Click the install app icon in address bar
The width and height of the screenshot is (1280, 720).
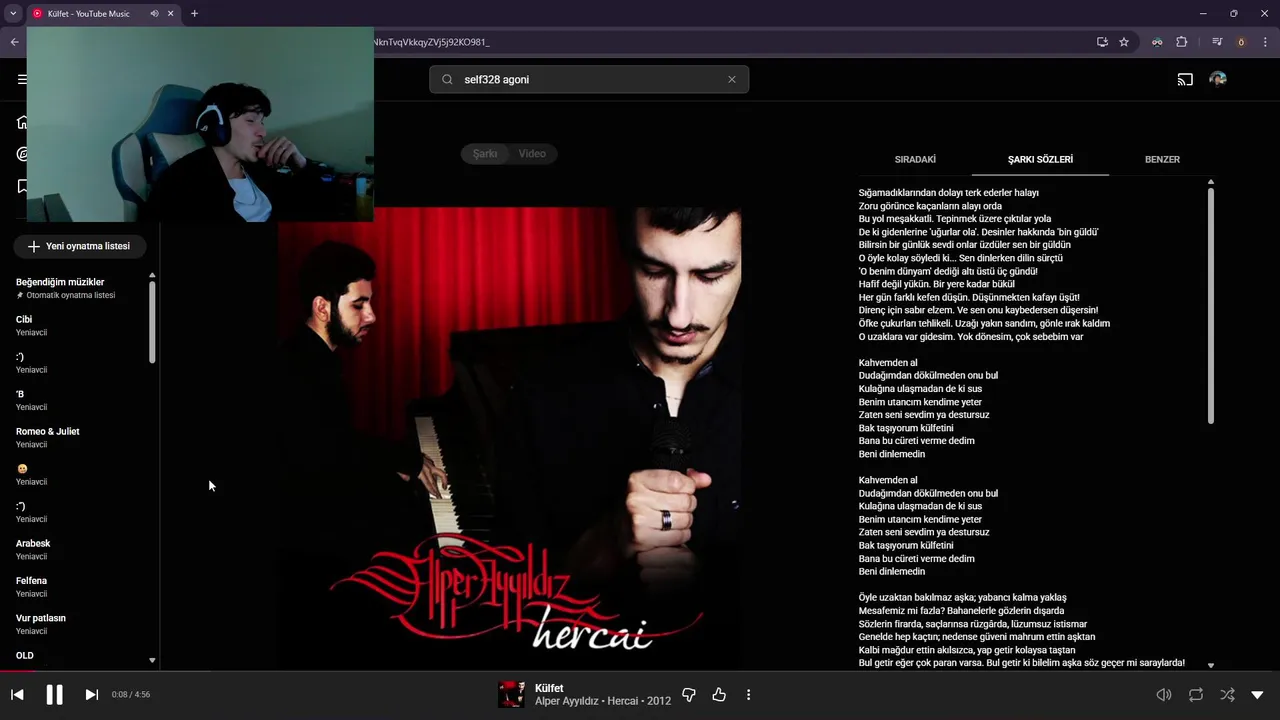pyautogui.click(x=1102, y=42)
